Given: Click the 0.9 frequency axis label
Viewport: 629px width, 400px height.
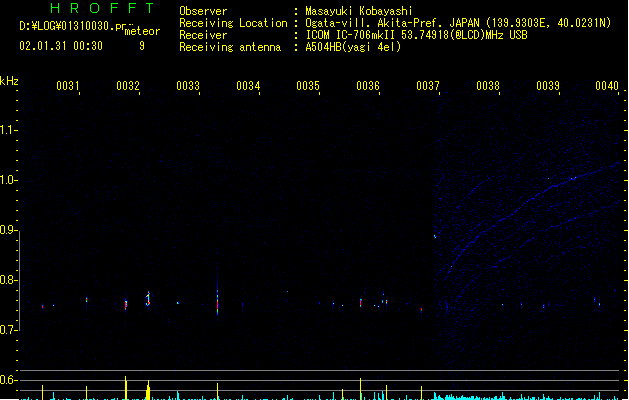Looking at the screenshot, I should [x=8, y=230].
